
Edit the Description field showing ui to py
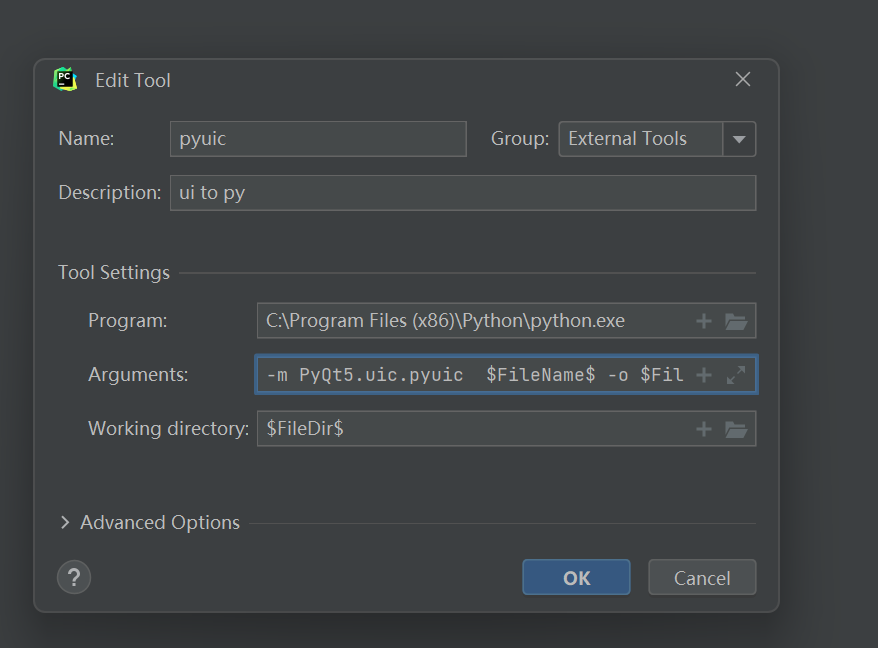coord(462,192)
